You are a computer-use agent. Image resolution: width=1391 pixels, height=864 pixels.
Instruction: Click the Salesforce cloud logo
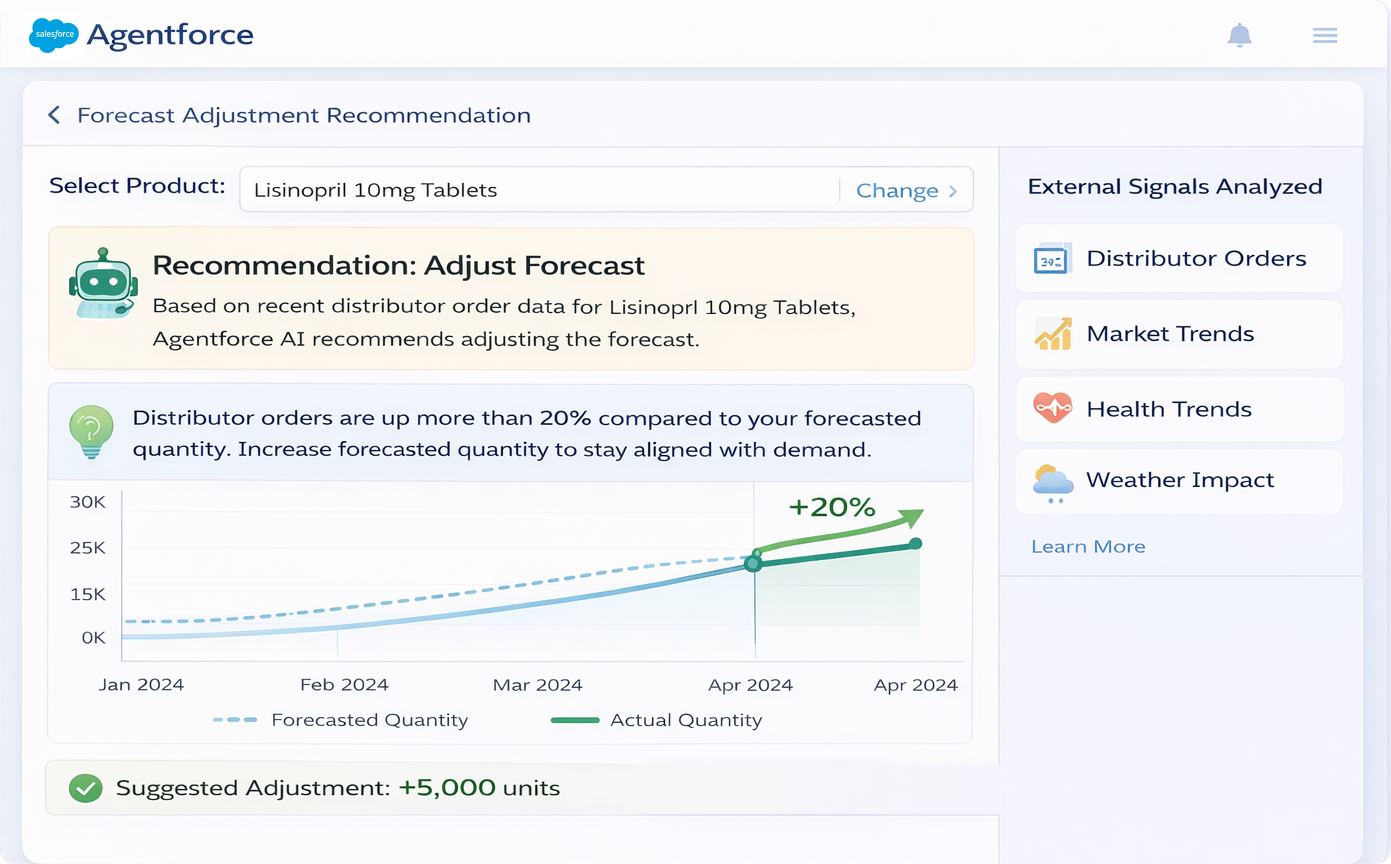(53, 35)
